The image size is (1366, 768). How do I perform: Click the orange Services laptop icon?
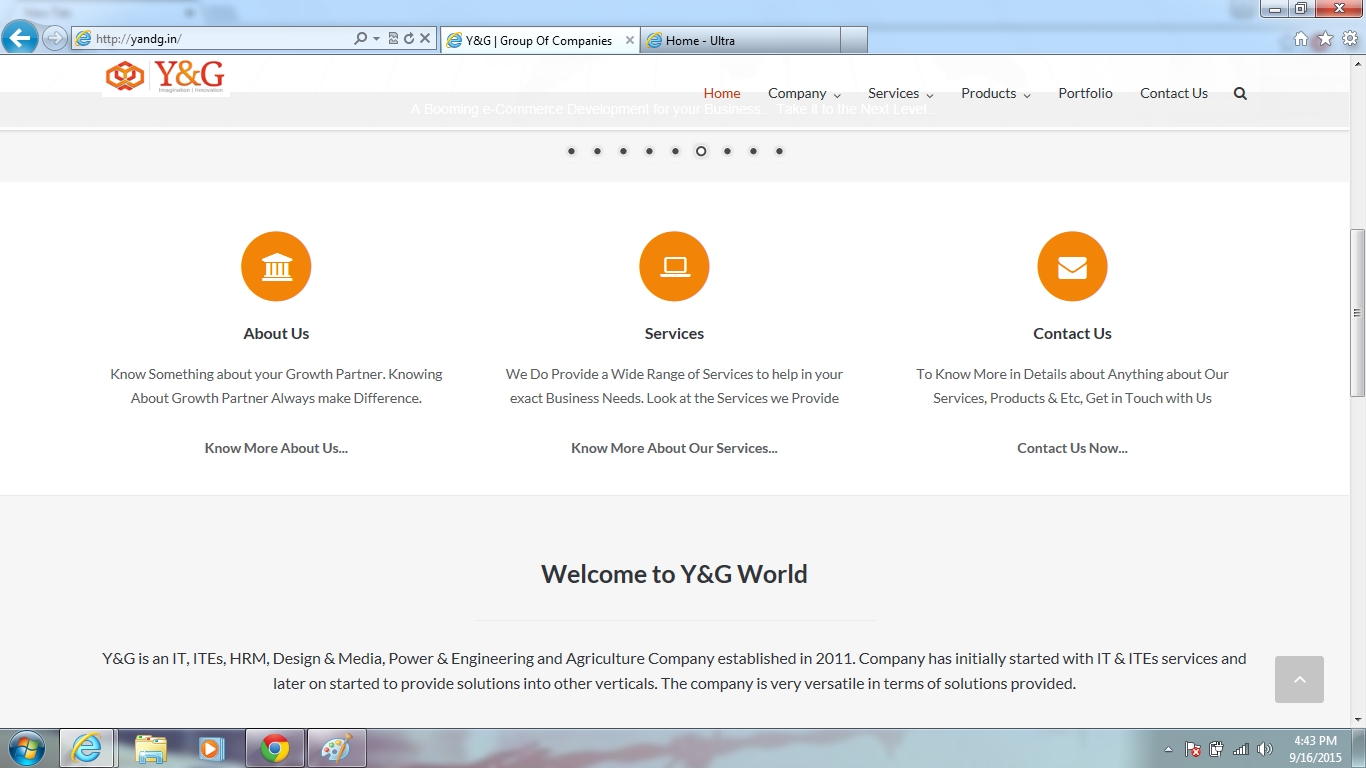[x=674, y=267]
